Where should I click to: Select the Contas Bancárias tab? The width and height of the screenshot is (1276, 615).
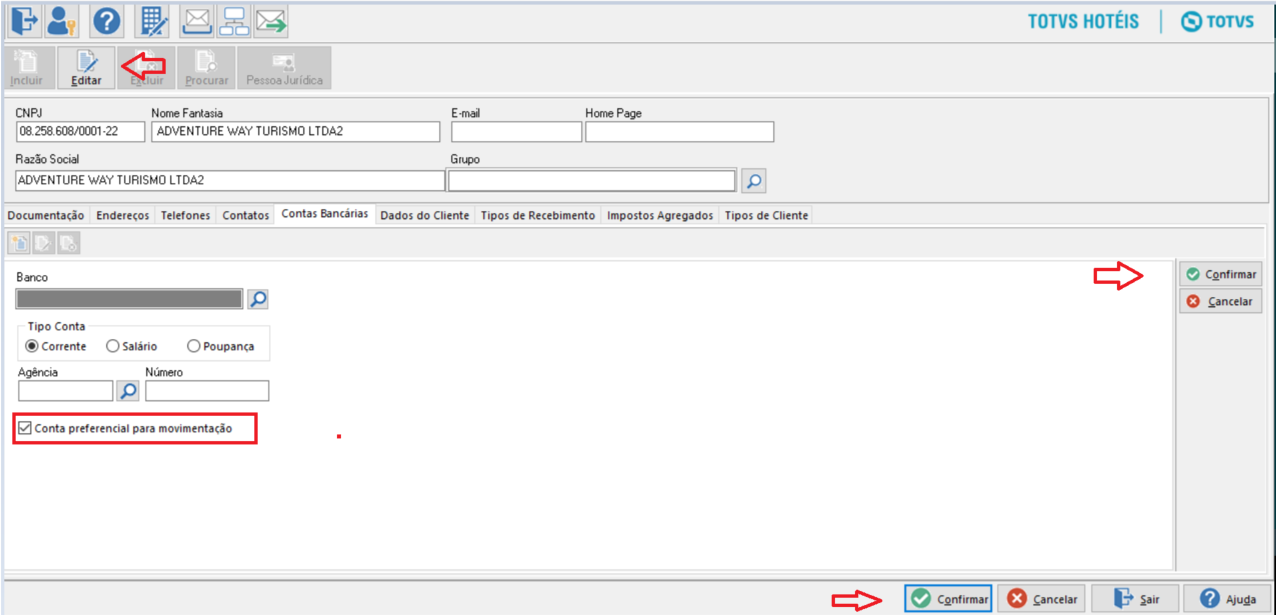click(x=325, y=214)
